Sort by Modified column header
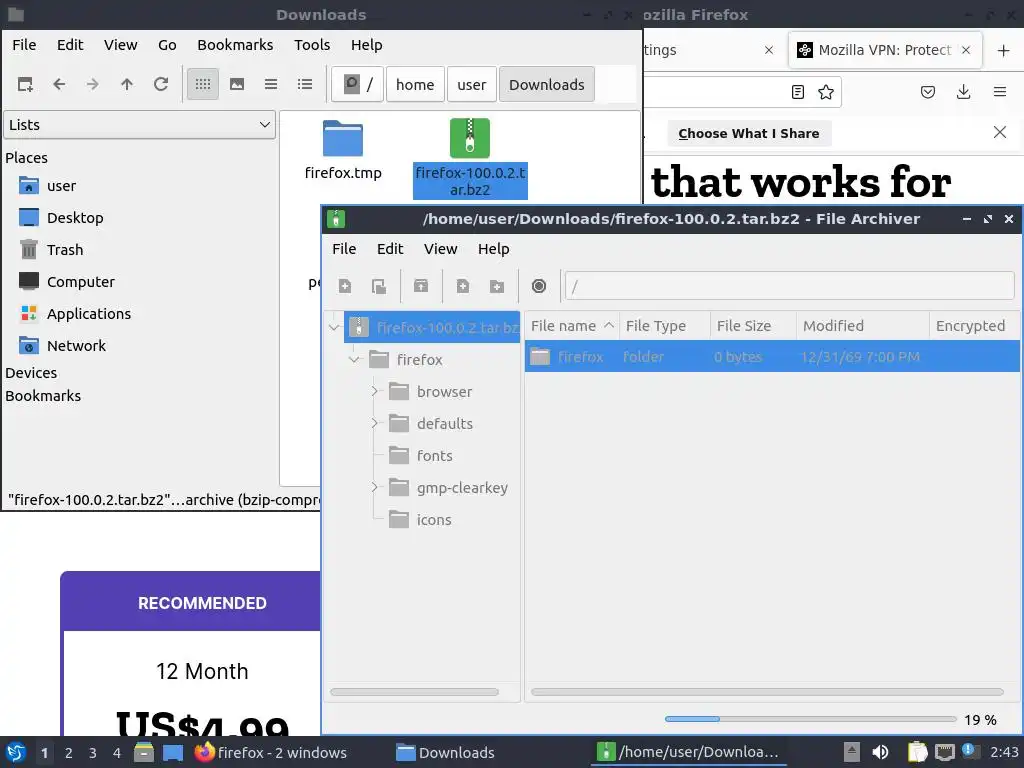 point(863,326)
